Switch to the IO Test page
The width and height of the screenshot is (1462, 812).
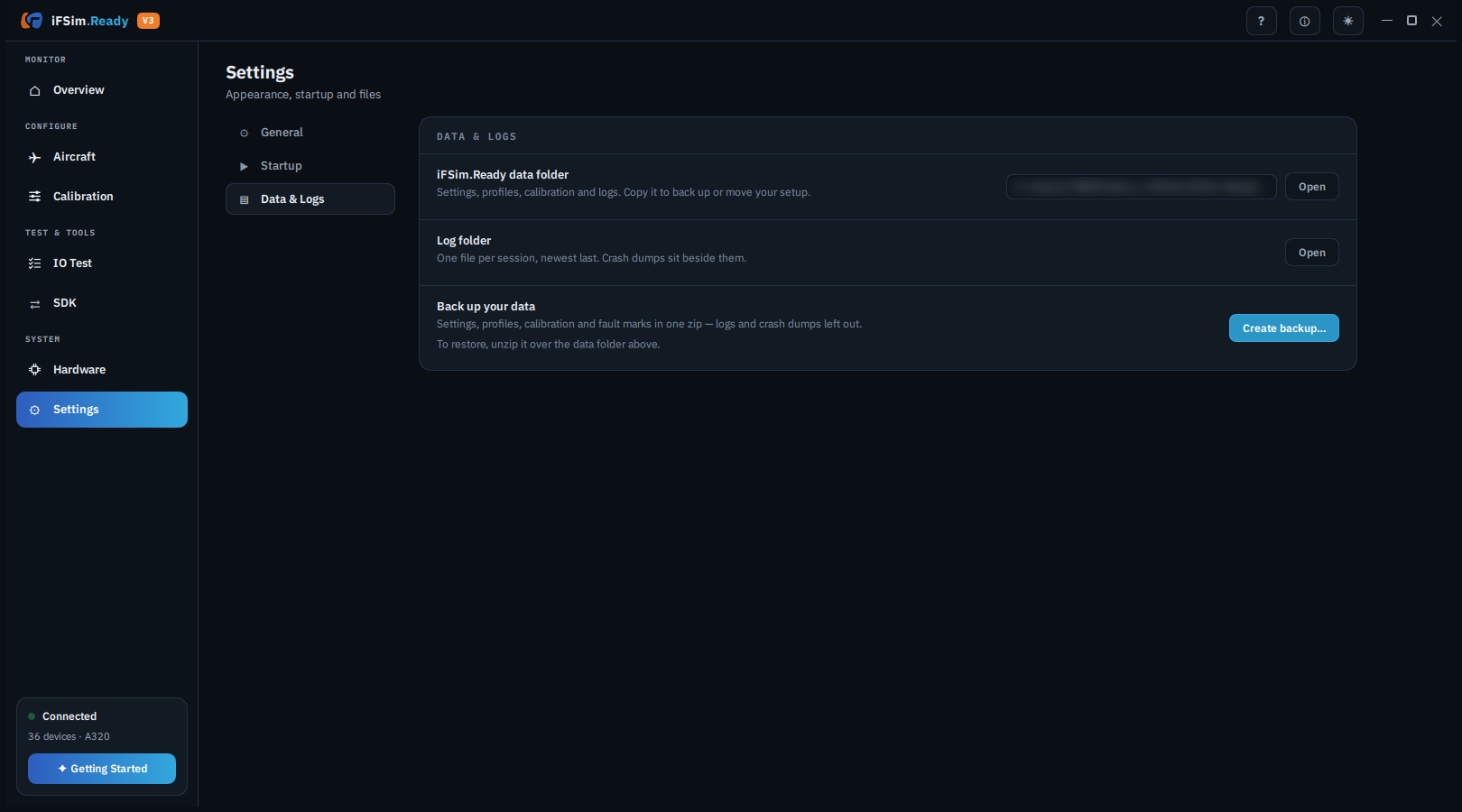(x=102, y=263)
